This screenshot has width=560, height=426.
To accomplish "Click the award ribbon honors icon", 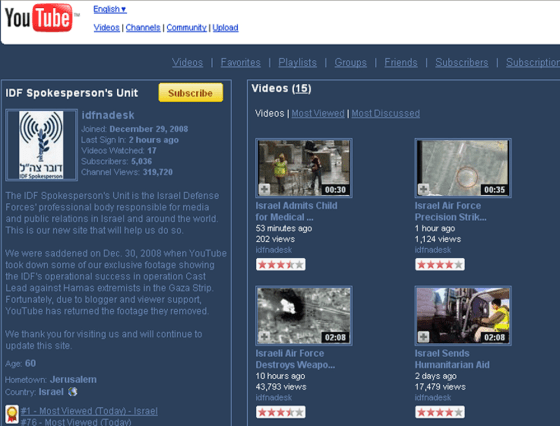I will coord(12,414).
